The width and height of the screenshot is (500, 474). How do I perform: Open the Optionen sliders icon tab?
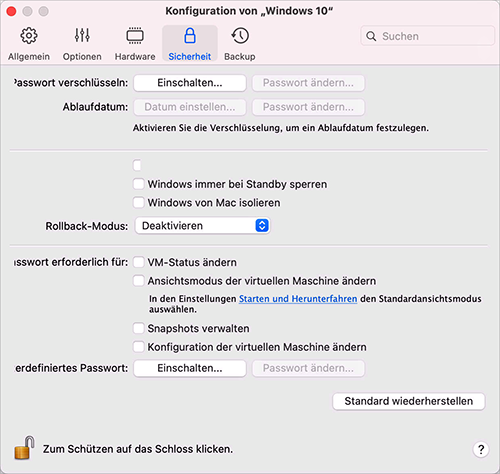point(82,44)
